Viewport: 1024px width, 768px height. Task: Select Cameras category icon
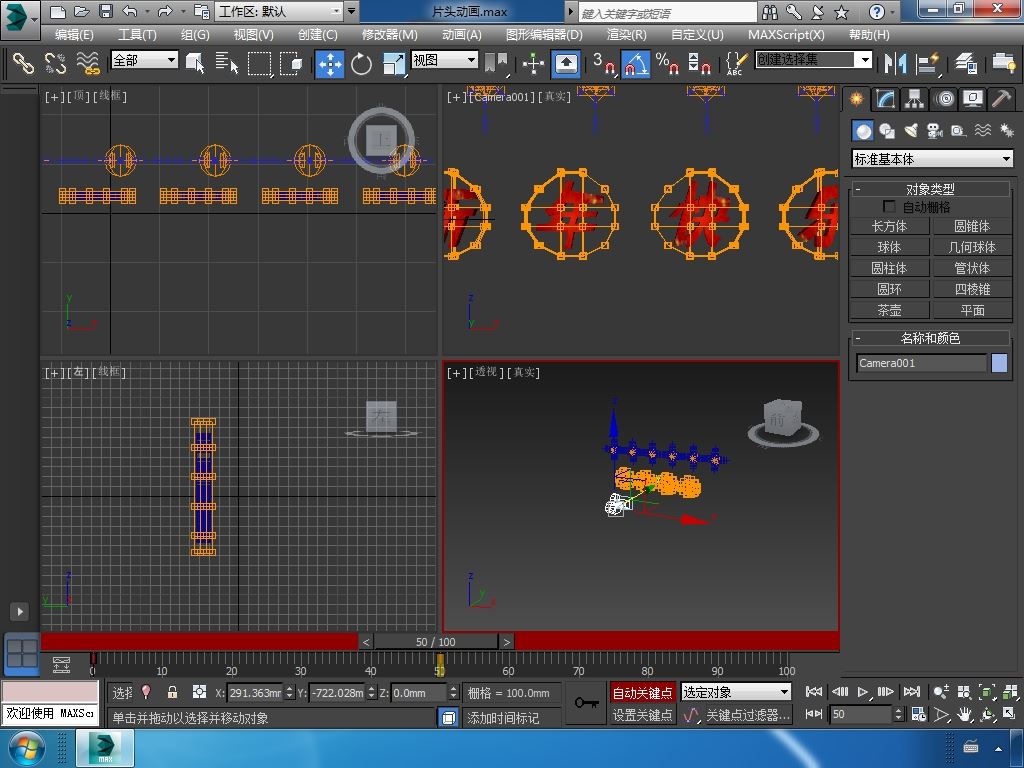(x=935, y=131)
